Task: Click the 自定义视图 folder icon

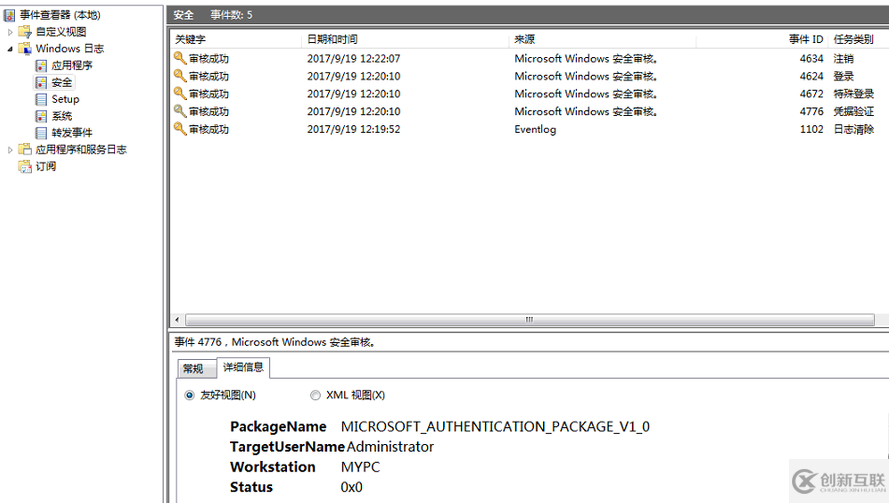Action: point(24,32)
